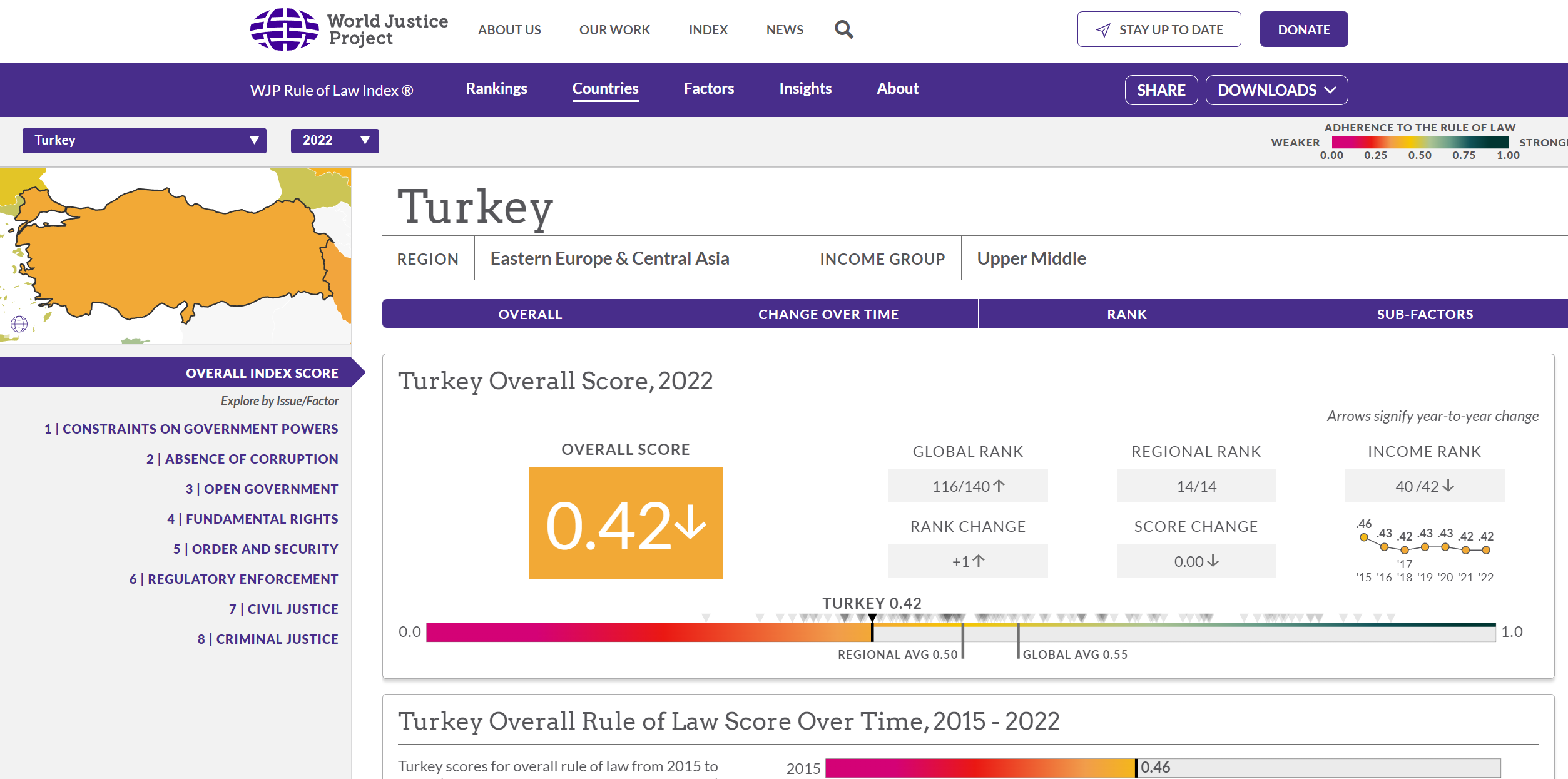Expand the Downloads menu
Image resolution: width=1568 pixels, height=779 pixels.
[x=1276, y=90]
